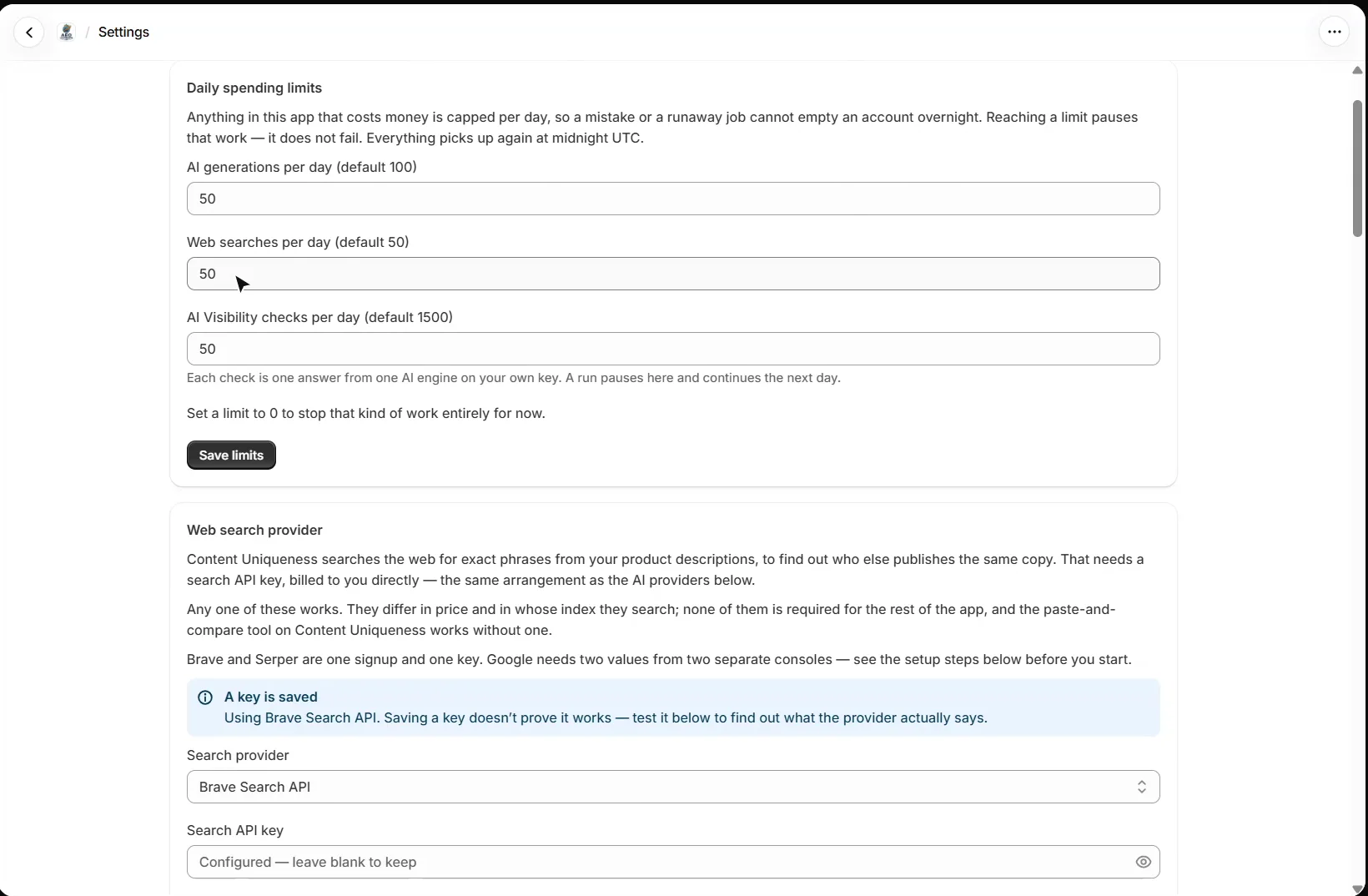Viewport: 1368px width, 896px height.
Task: Open the Search provider dropdown
Action: [673, 787]
